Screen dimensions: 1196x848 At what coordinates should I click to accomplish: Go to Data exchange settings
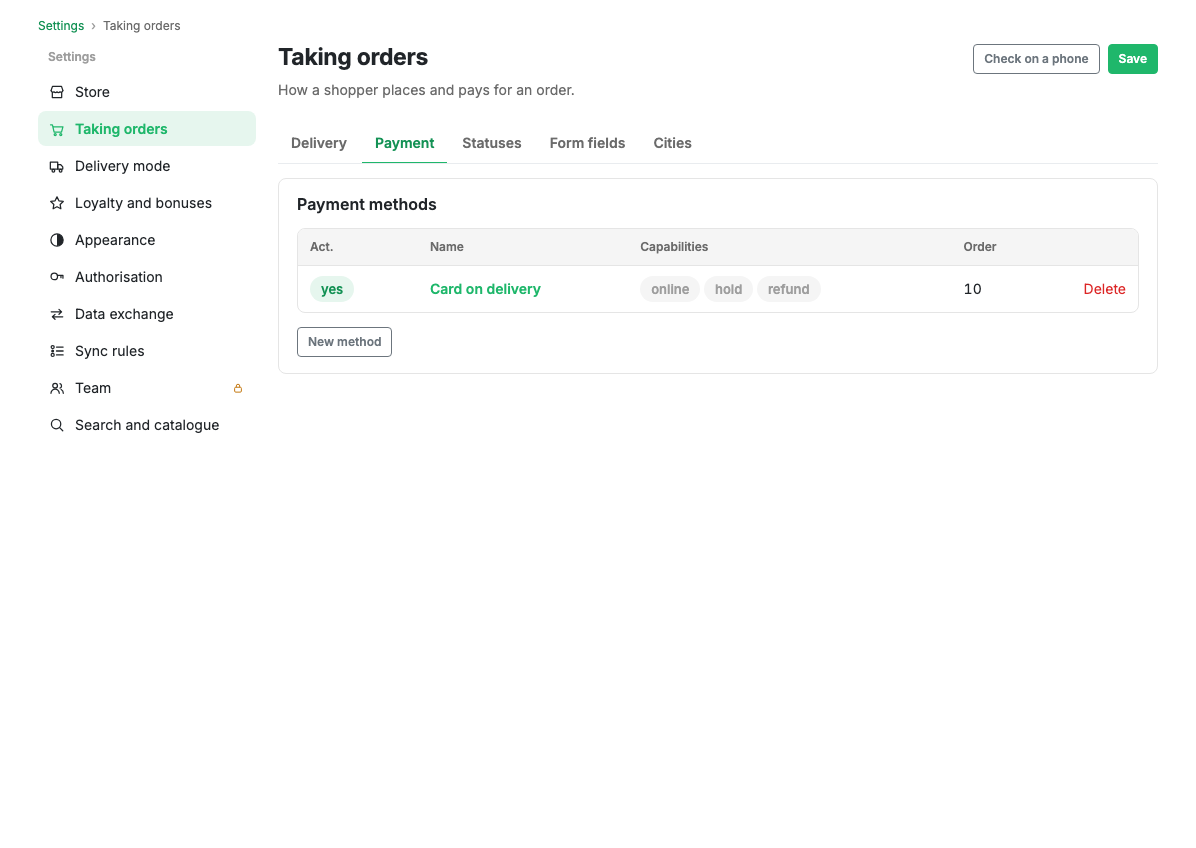(x=146, y=314)
